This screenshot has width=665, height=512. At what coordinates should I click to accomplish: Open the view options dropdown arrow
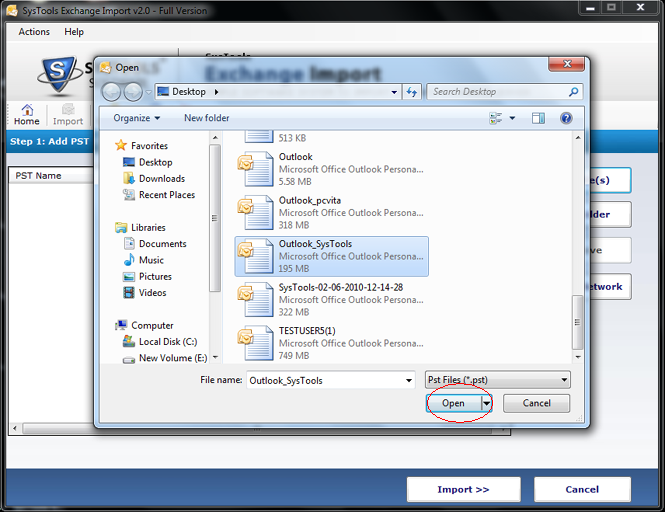pos(512,118)
